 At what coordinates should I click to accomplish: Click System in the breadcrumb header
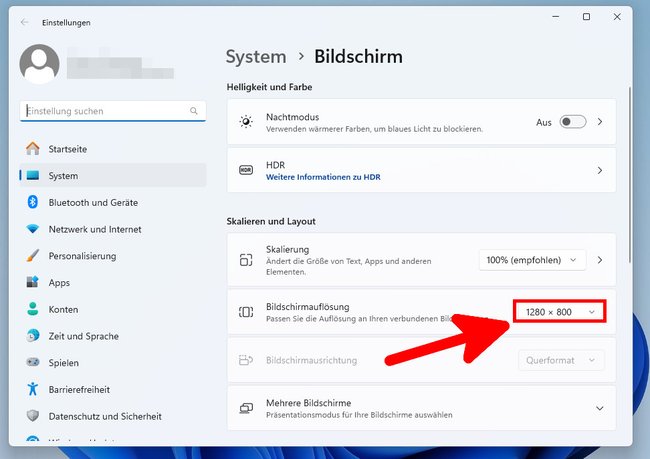(256, 57)
